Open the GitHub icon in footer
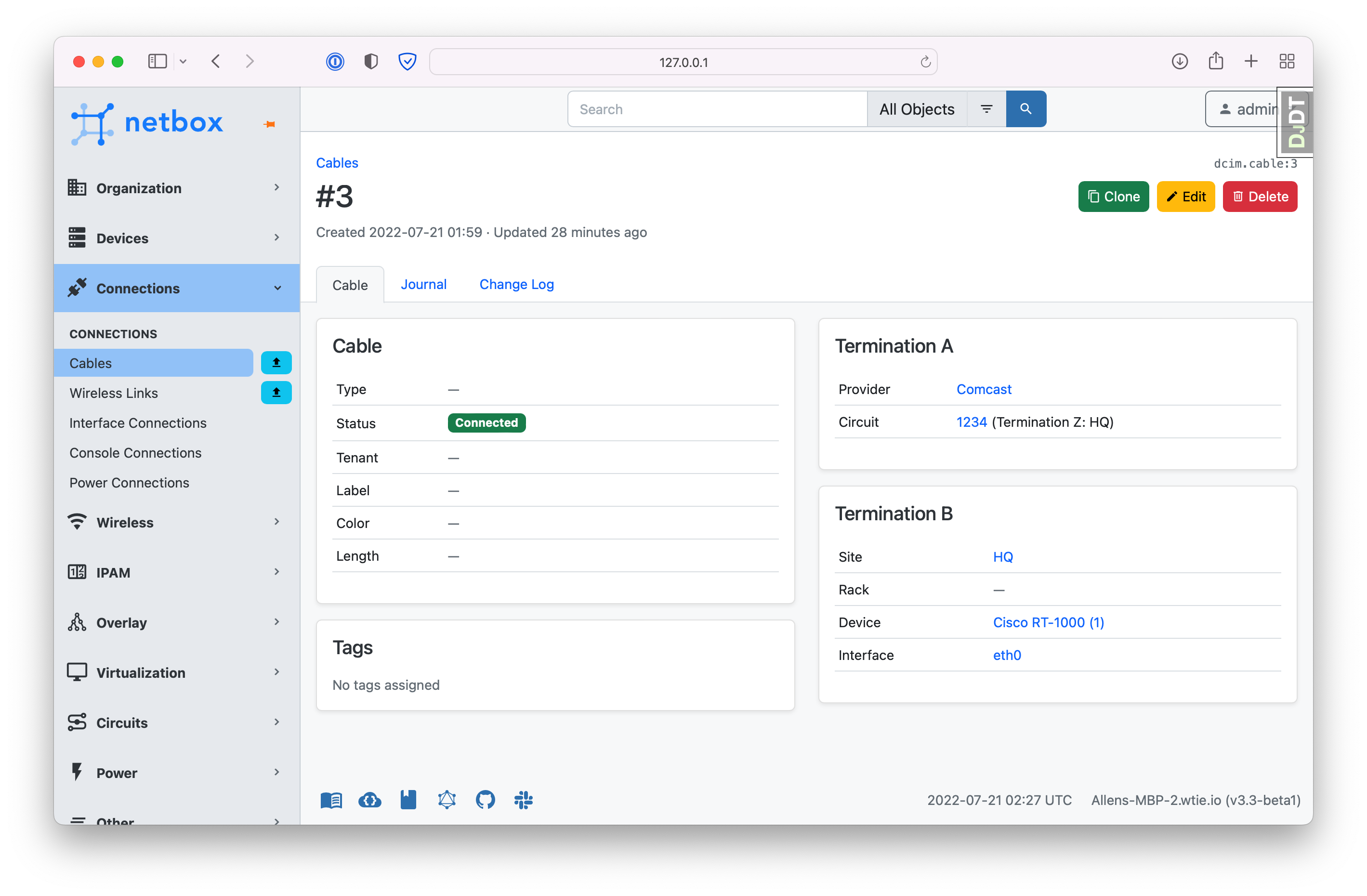 (485, 800)
